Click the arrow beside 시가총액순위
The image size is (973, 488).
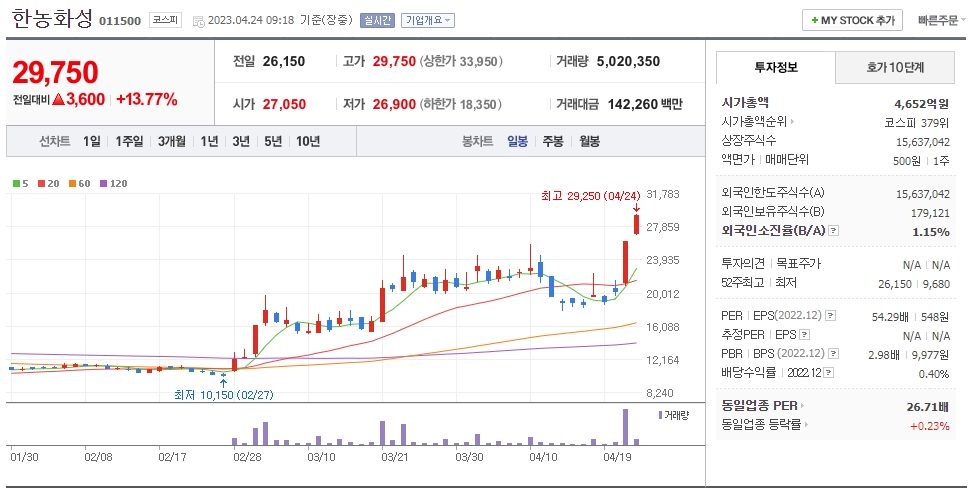pos(792,122)
